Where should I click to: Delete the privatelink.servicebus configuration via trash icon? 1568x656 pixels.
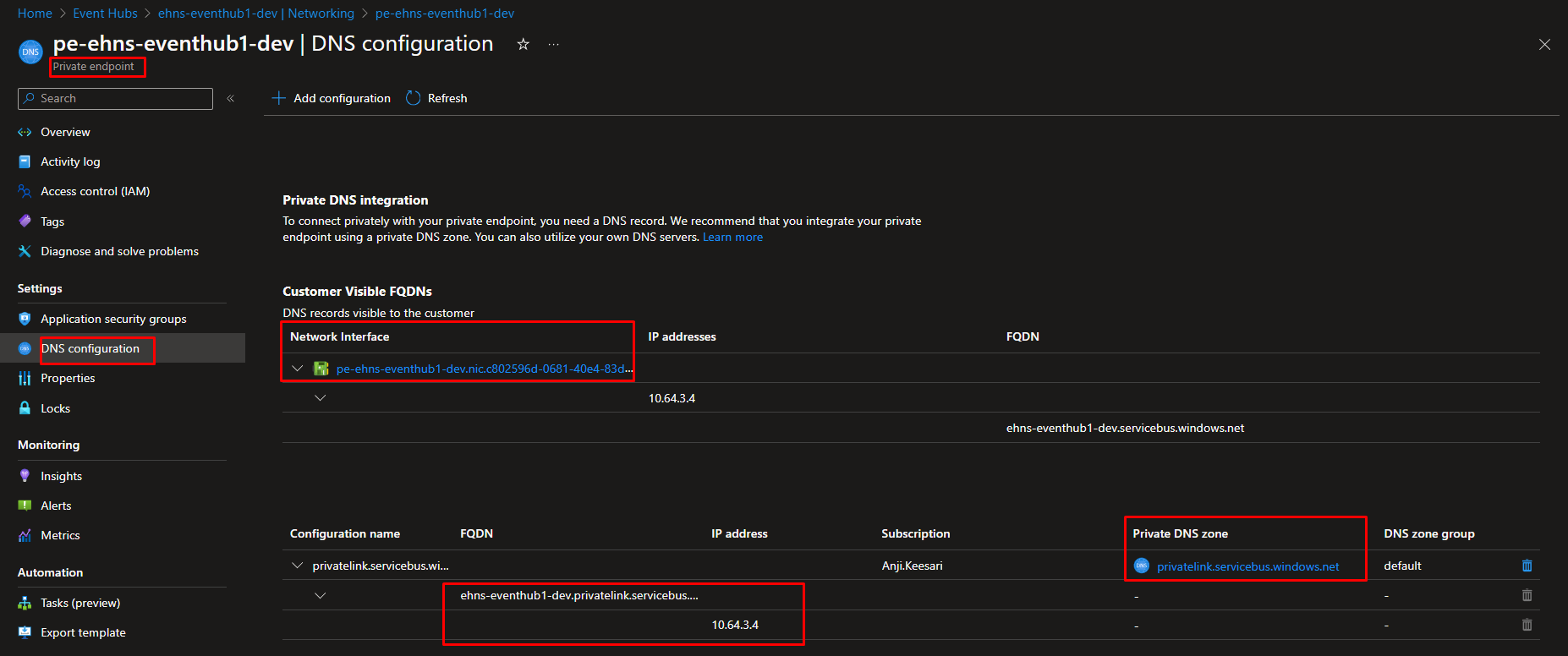pyautogui.click(x=1527, y=566)
